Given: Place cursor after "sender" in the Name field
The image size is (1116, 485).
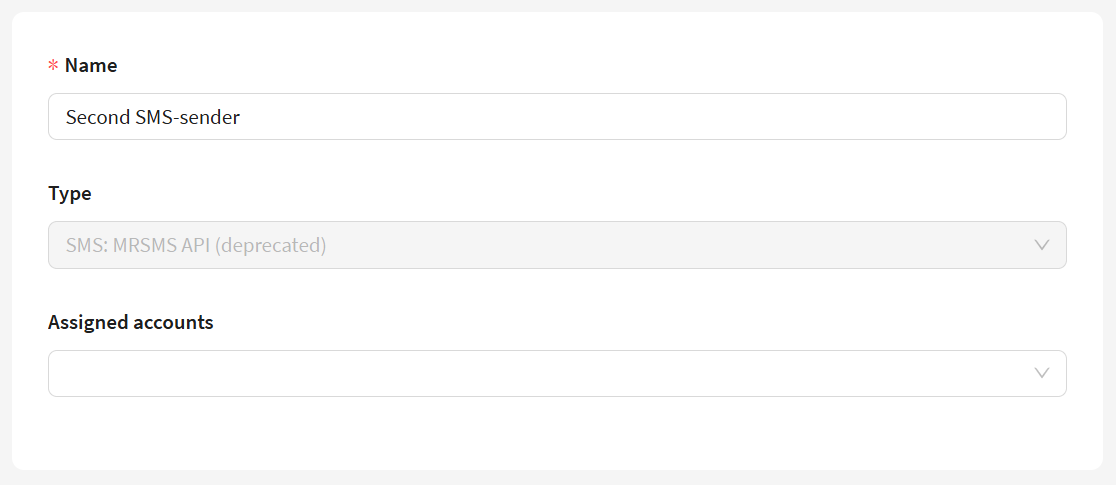Looking at the screenshot, I should (241, 117).
